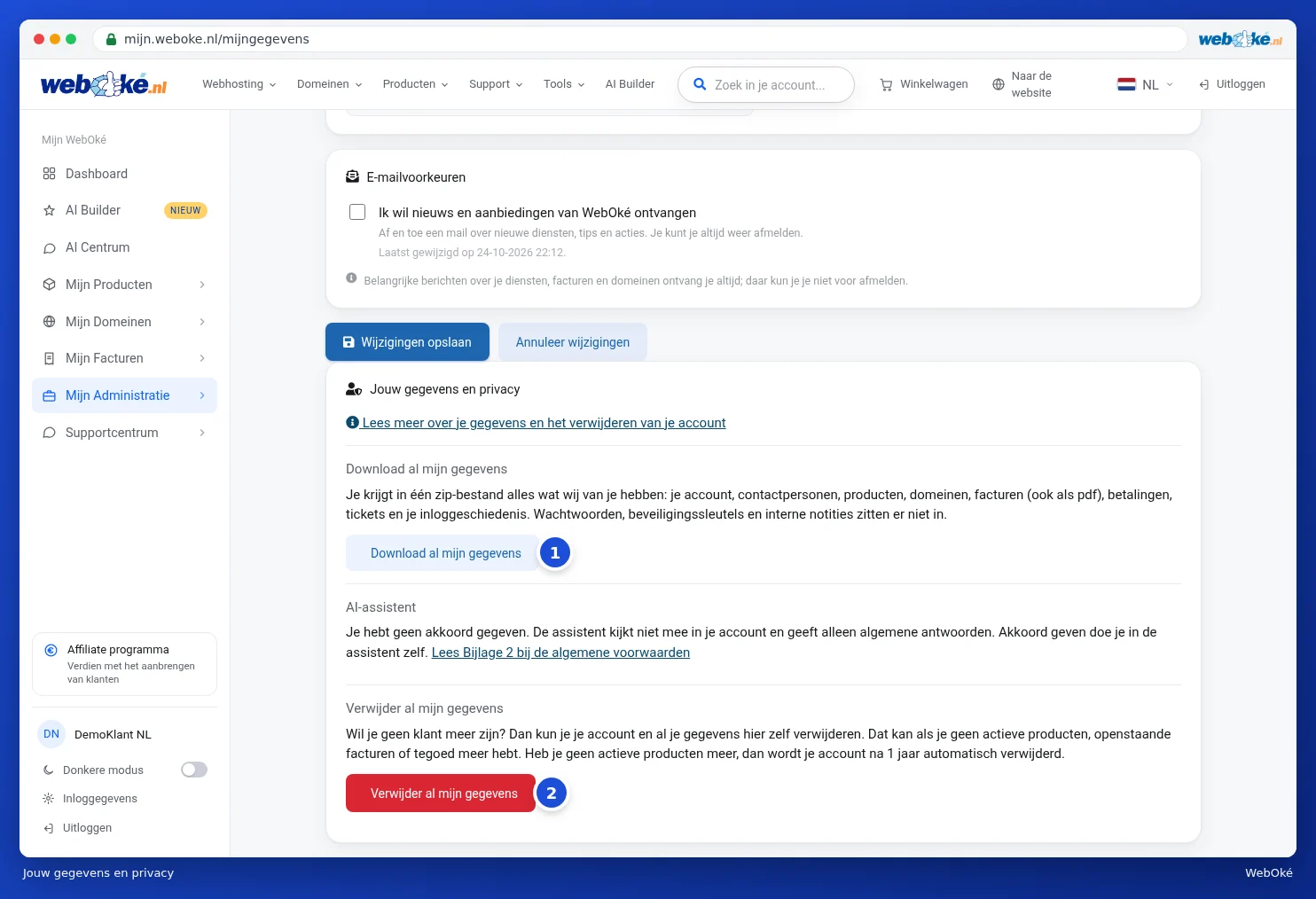The width and height of the screenshot is (1316, 899).
Task: Open the Domeinen dropdown menu
Action: pyautogui.click(x=330, y=84)
